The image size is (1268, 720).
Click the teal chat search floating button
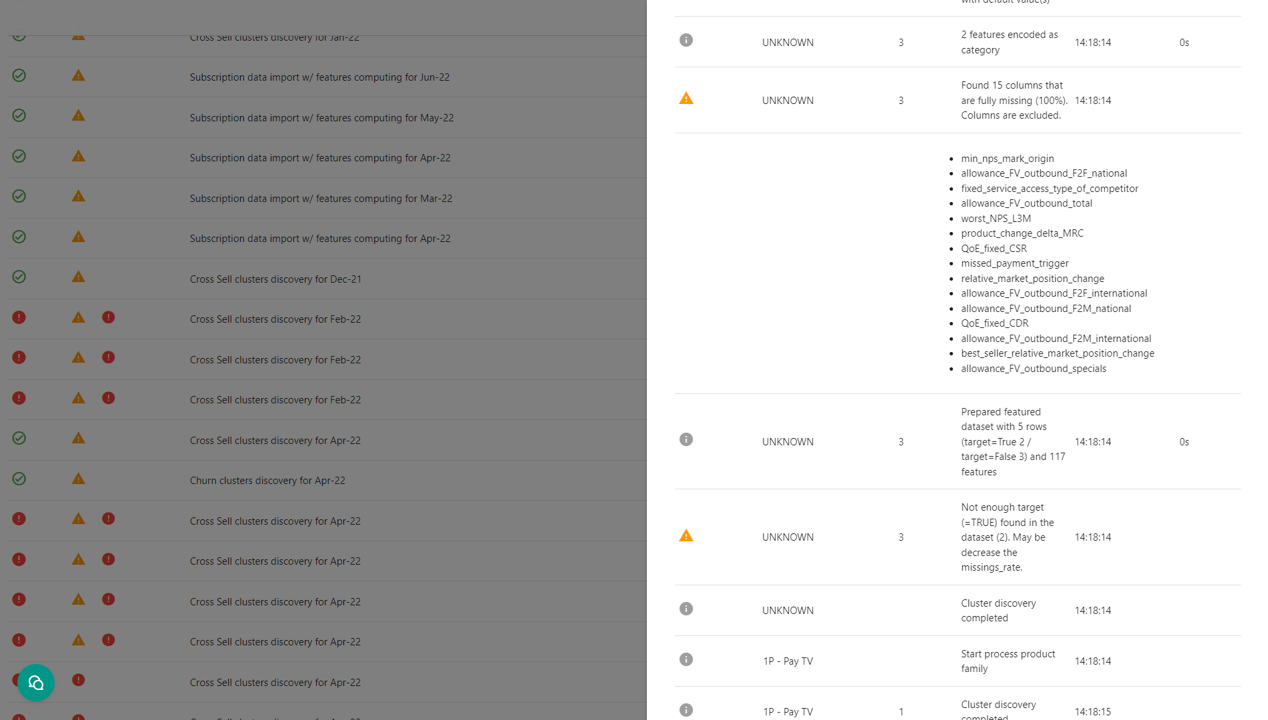[x=36, y=683]
